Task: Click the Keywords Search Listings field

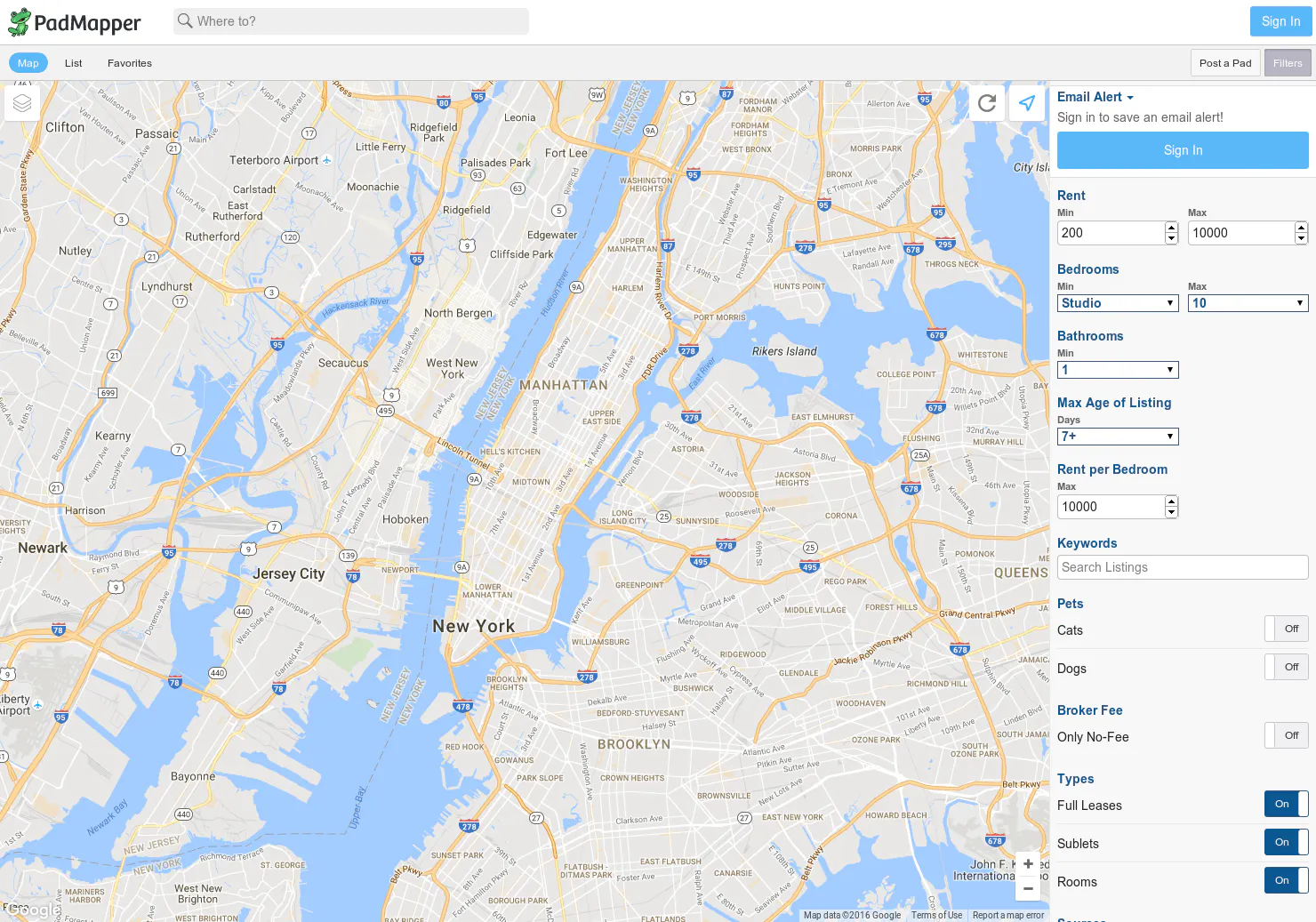Action: tap(1183, 567)
